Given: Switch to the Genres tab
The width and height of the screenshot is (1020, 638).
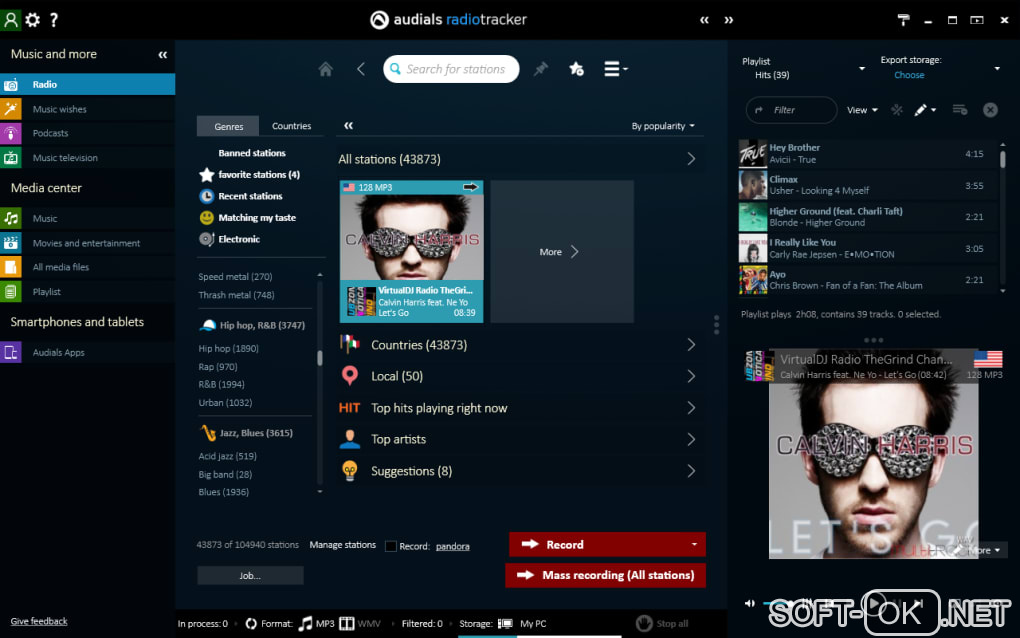Looking at the screenshot, I should pos(228,126).
